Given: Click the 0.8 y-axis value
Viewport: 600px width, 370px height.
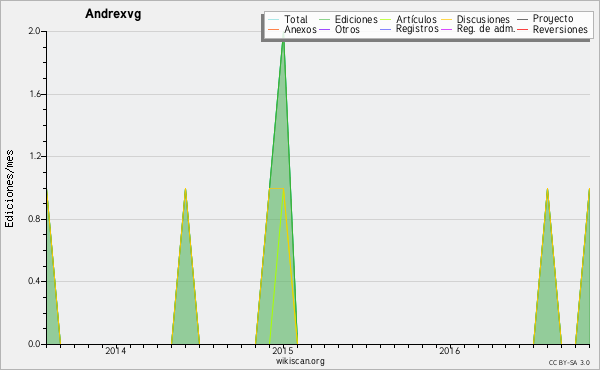Looking at the screenshot, I should coord(34,219).
